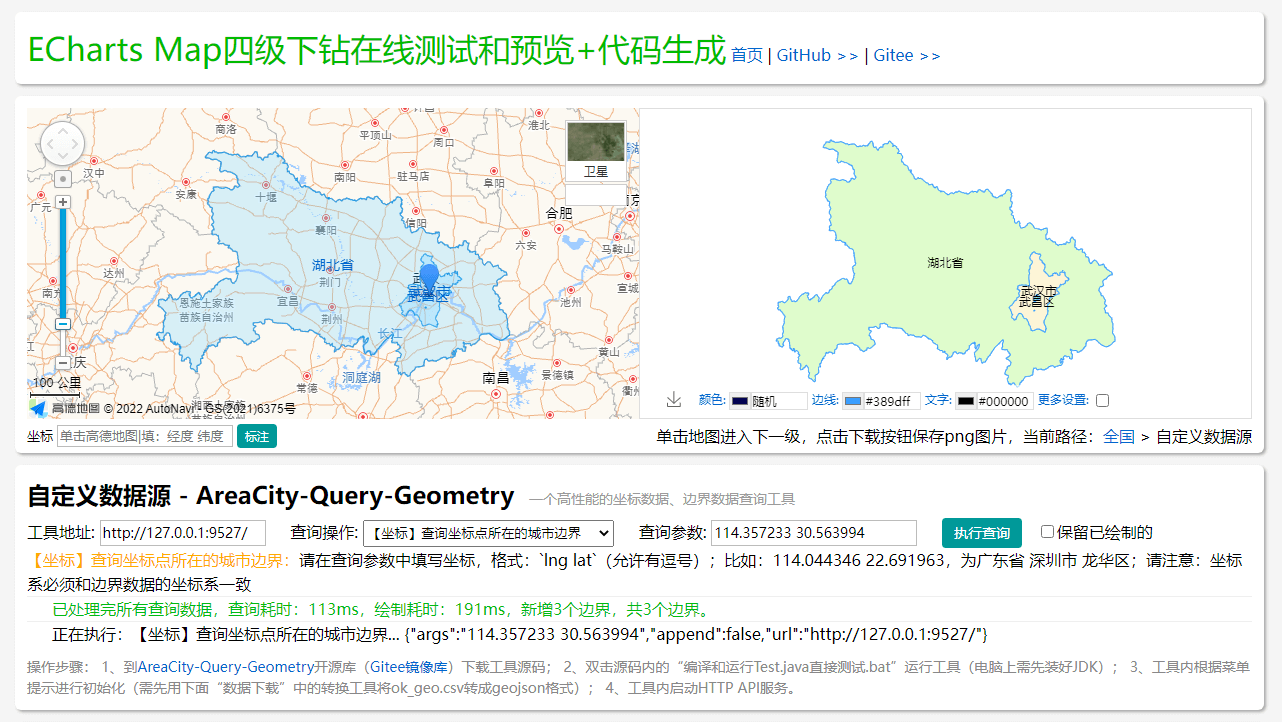Open the fill color (颜色) swatch
The height and width of the screenshot is (722, 1282).
740,401
